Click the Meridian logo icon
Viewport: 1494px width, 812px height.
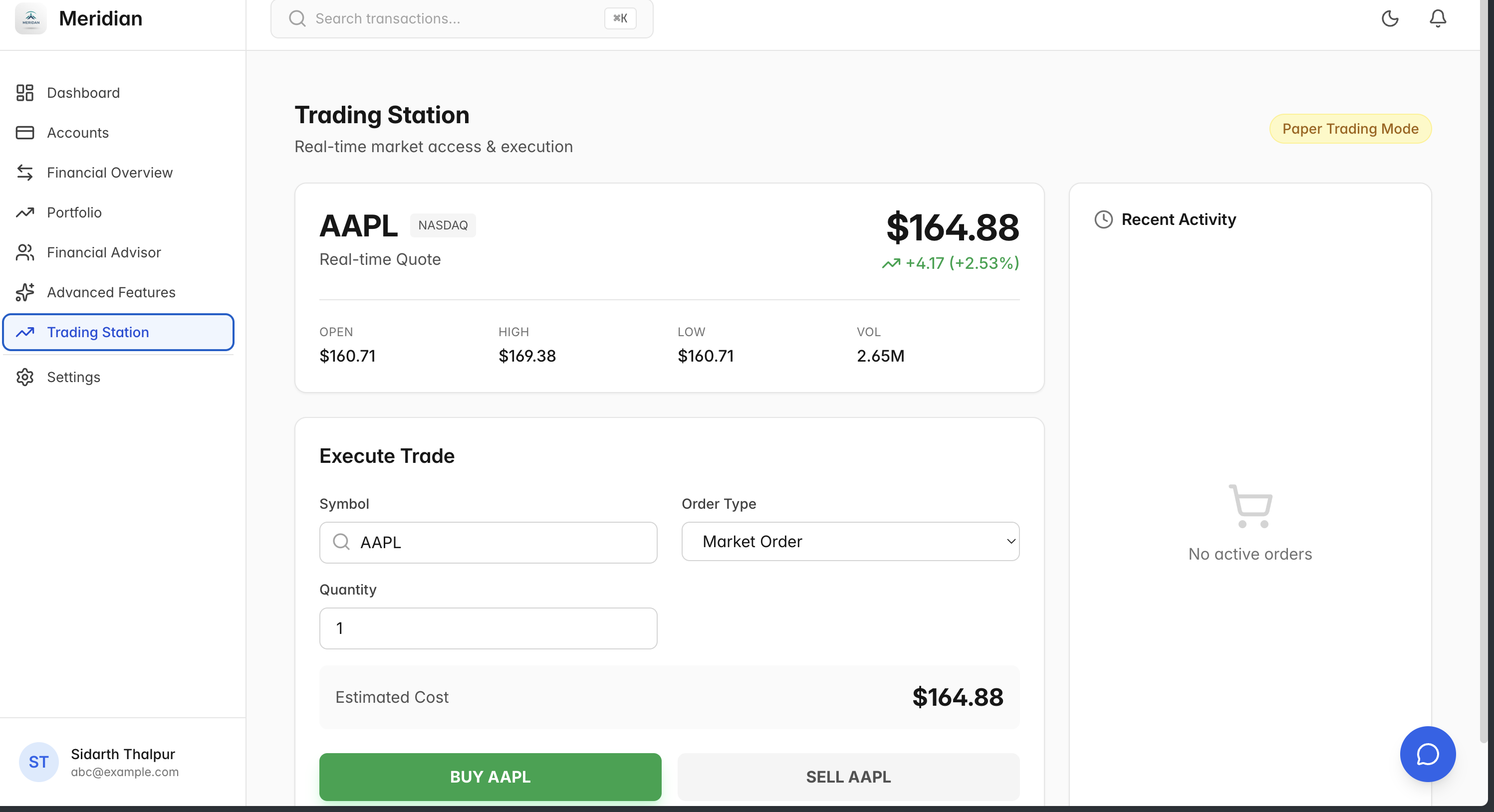click(x=31, y=18)
